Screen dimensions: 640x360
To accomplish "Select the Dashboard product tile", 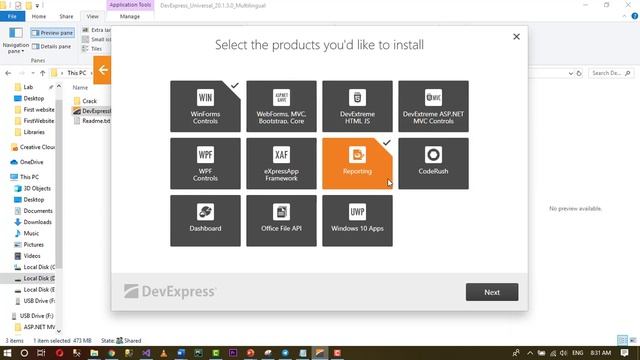I will [205, 220].
